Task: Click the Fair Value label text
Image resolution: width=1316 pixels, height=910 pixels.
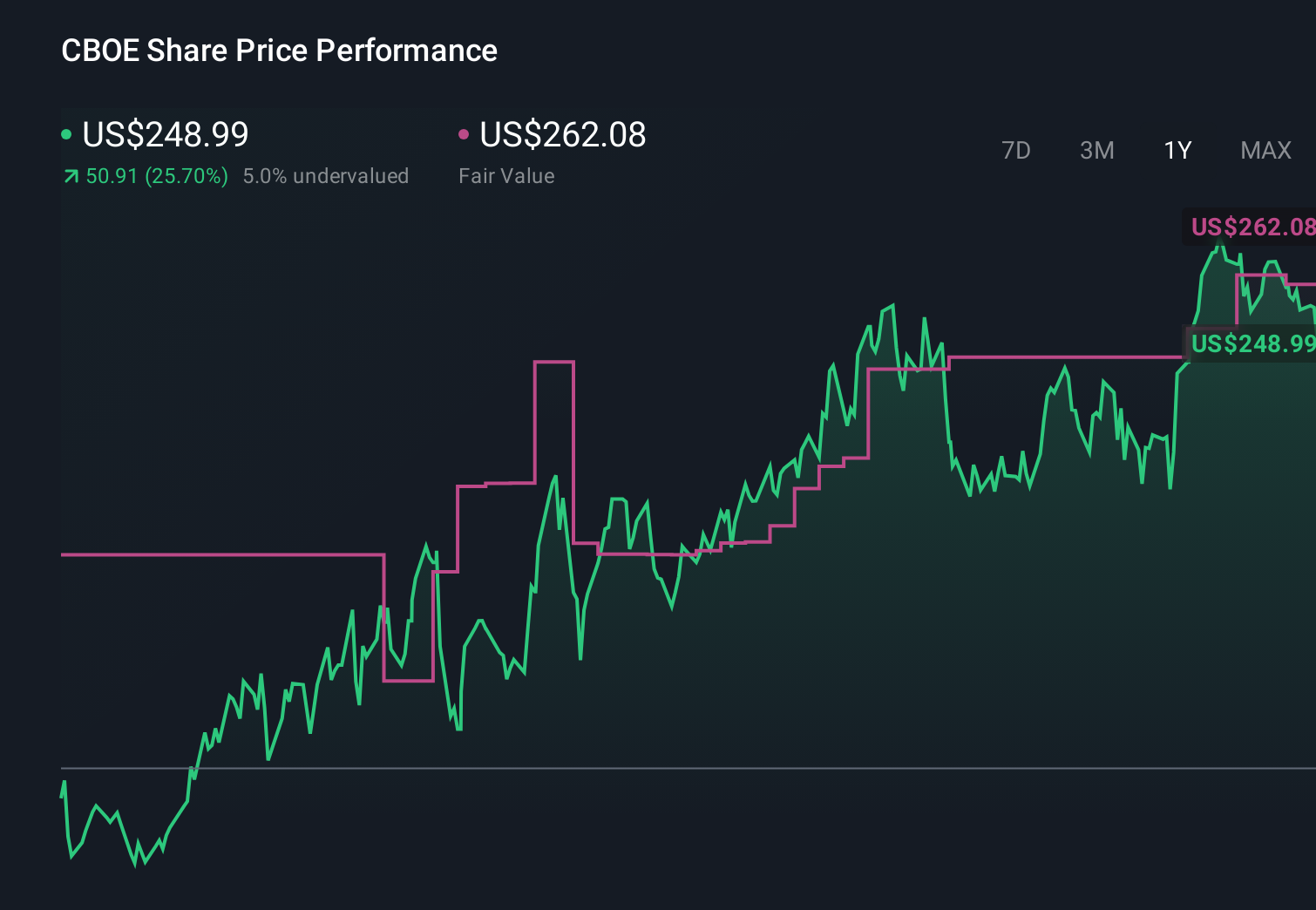Action: pyautogui.click(x=505, y=175)
